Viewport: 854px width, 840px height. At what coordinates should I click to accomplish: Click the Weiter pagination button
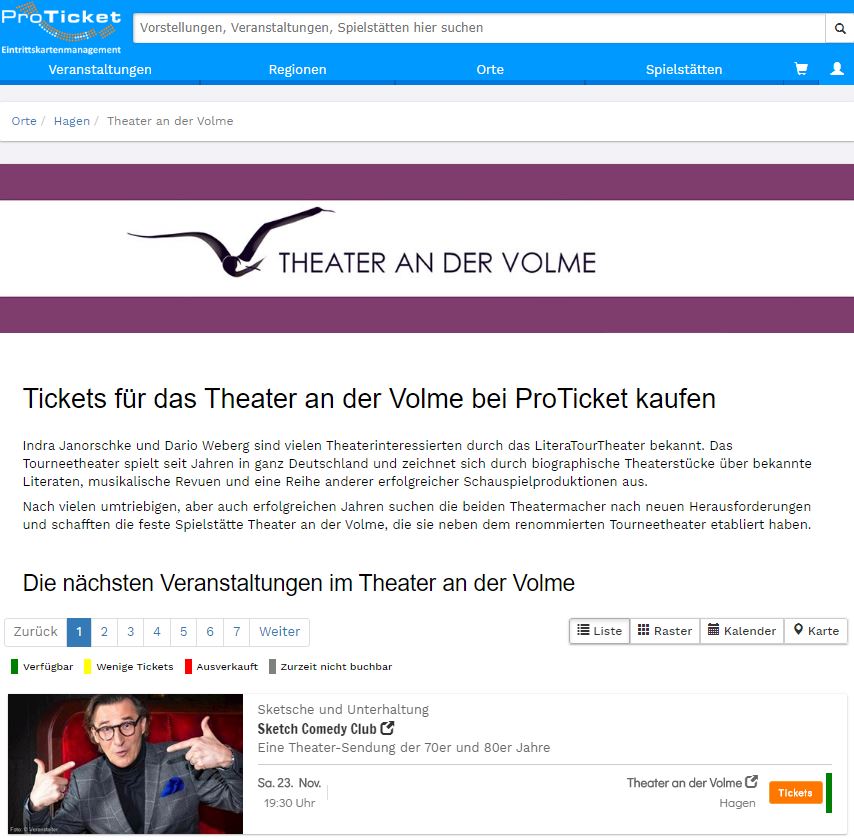pyautogui.click(x=279, y=632)
